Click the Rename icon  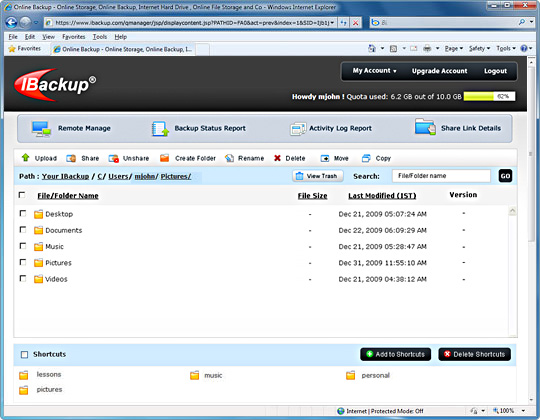[x=229, y=158]
